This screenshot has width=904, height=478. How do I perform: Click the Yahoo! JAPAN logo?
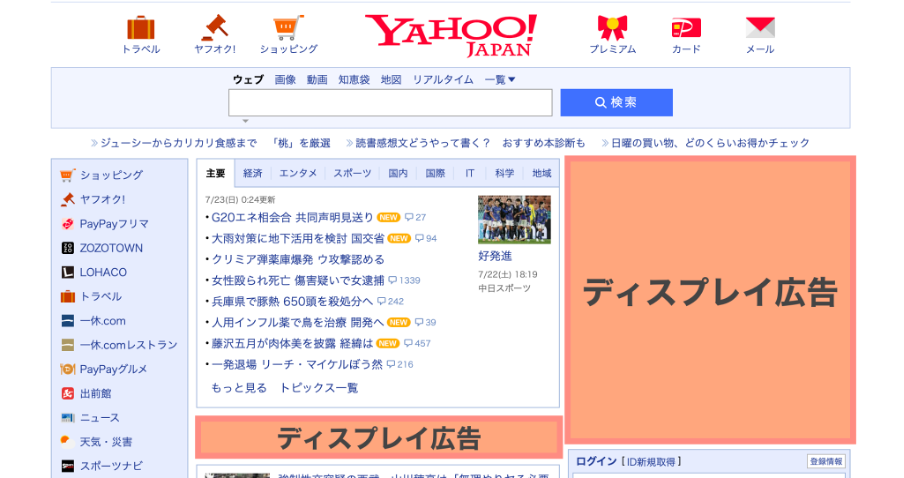tap(451, 35)
